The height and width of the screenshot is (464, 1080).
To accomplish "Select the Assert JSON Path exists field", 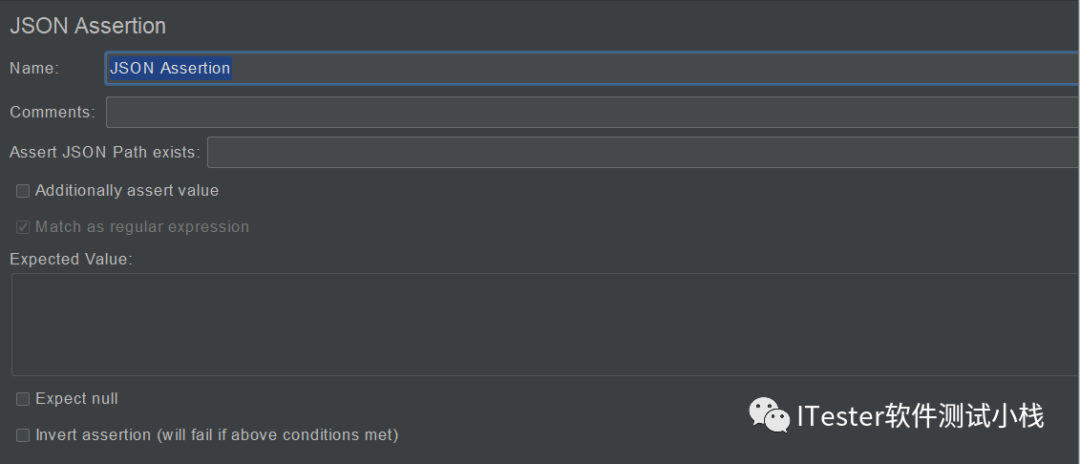I will pyautogui.click(x=643, y=152).
